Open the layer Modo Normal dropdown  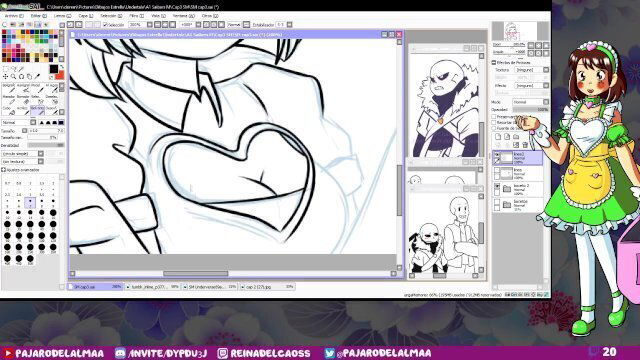546,102
